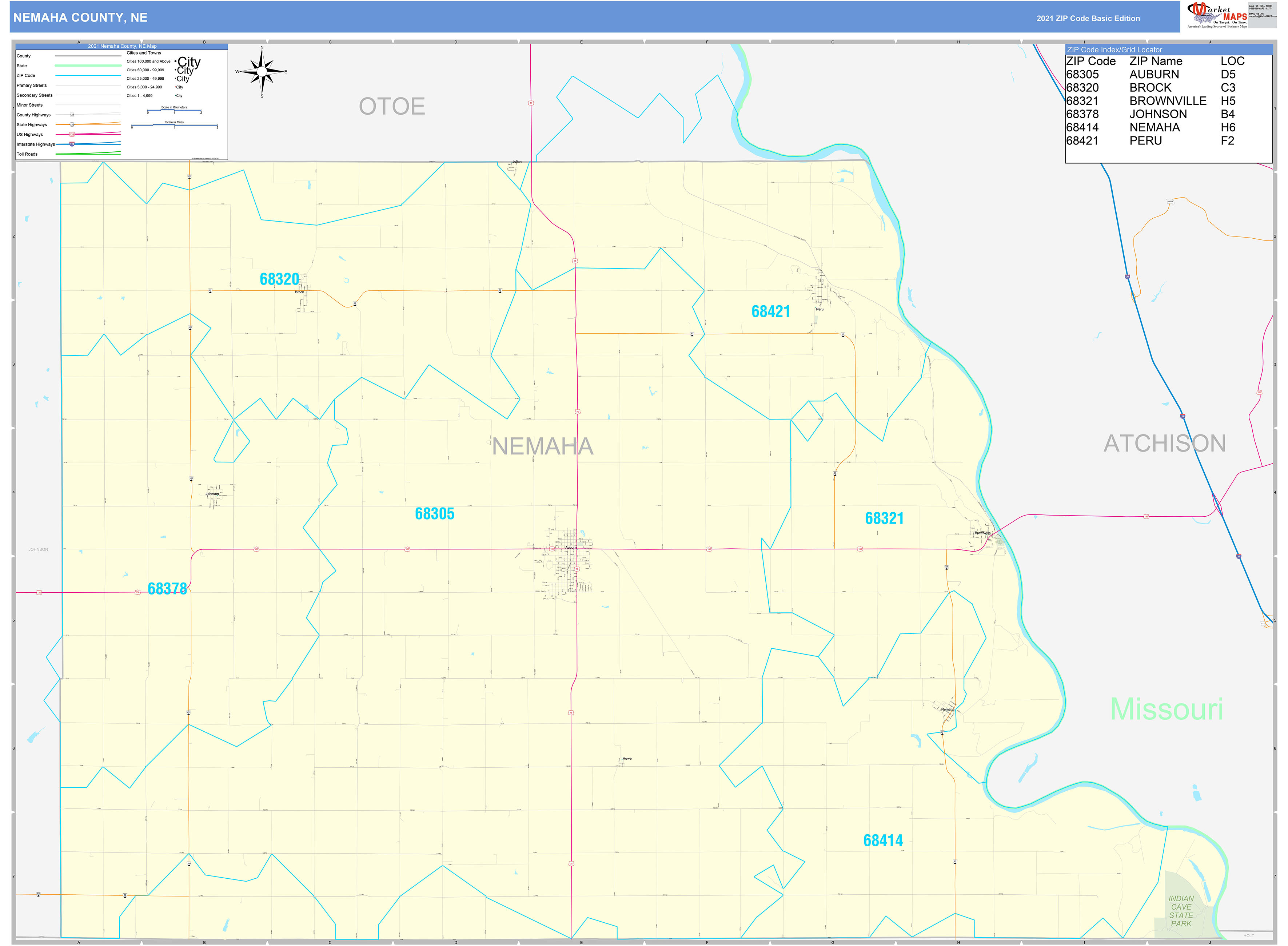
Task: Click the US Highways shield symbol in the legend
Action: click(72, 135)
